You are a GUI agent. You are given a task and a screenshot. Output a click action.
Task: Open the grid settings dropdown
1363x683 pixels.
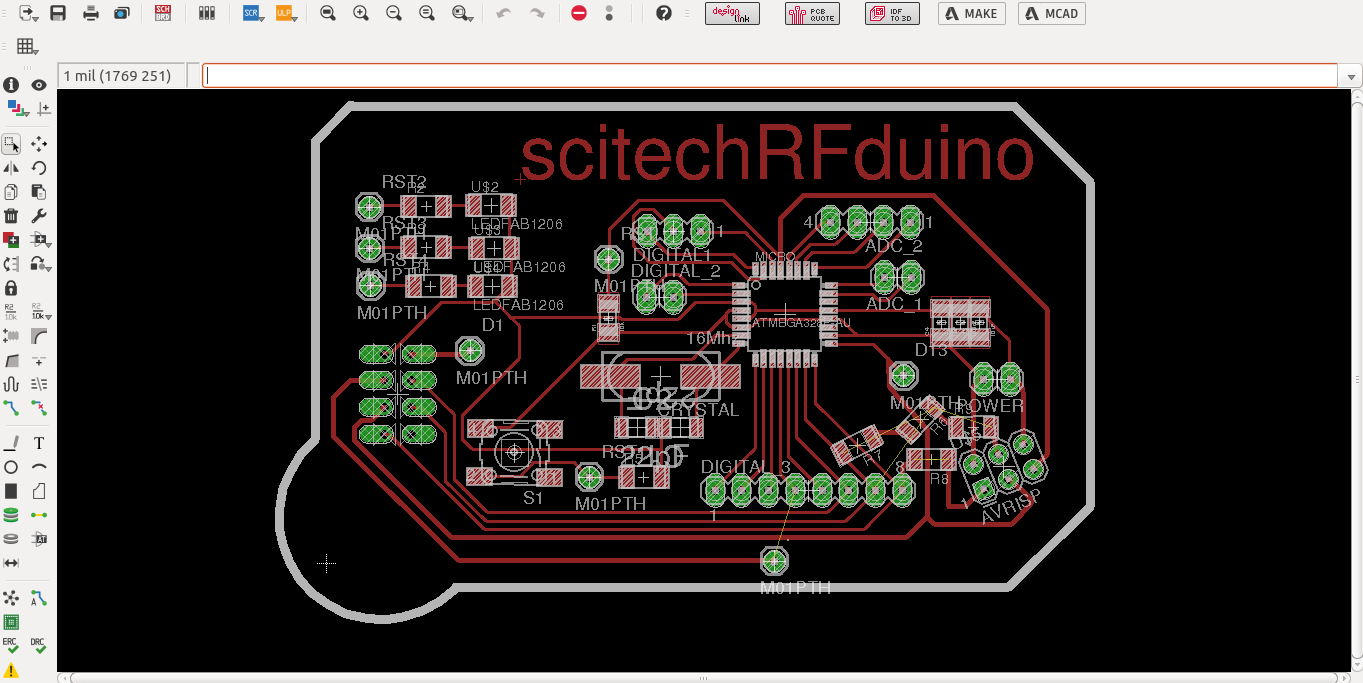click(26, 46)
